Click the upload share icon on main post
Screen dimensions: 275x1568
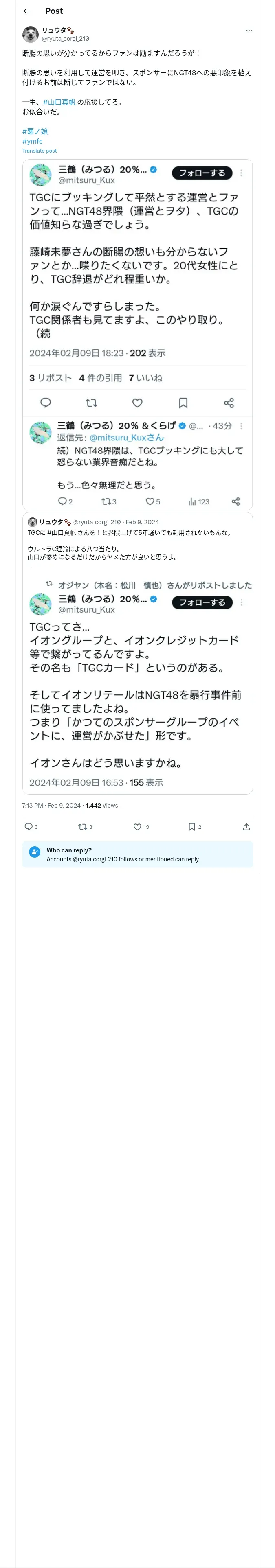(246, 827)
